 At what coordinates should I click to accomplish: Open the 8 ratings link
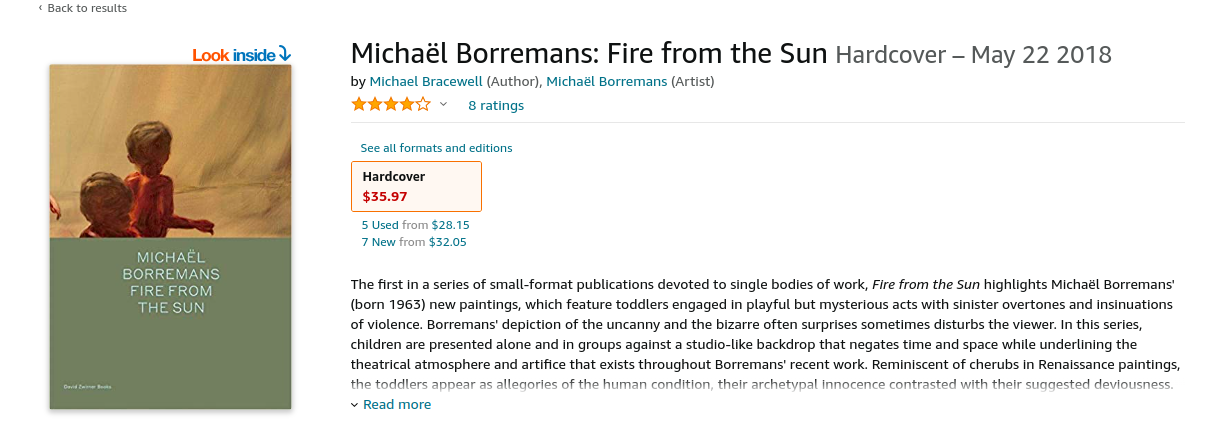pyautogui.click(x=495, y=105)
